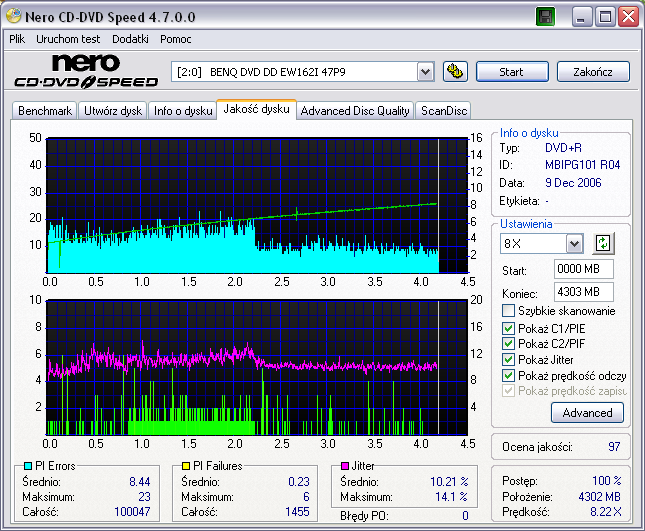Enable Szybkie skanowanie checkbox
Screen dimensions: 645x531
tap(508, 311)
